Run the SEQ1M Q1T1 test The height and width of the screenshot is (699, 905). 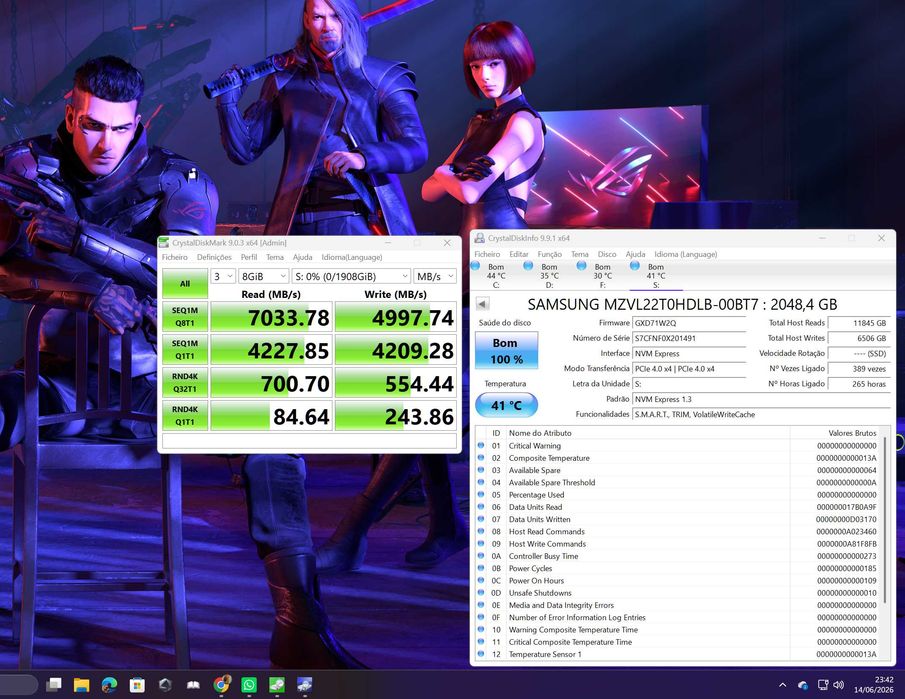point(185,350)
